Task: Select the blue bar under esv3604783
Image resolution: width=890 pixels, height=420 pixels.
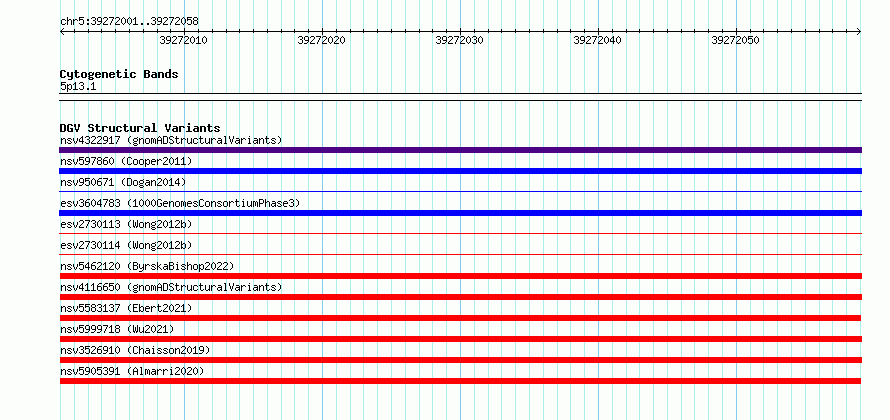Action: pos(460,213)
